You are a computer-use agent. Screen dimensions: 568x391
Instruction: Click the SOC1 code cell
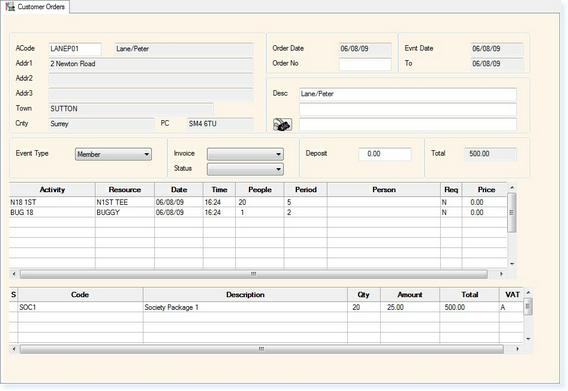coord(80,307)
